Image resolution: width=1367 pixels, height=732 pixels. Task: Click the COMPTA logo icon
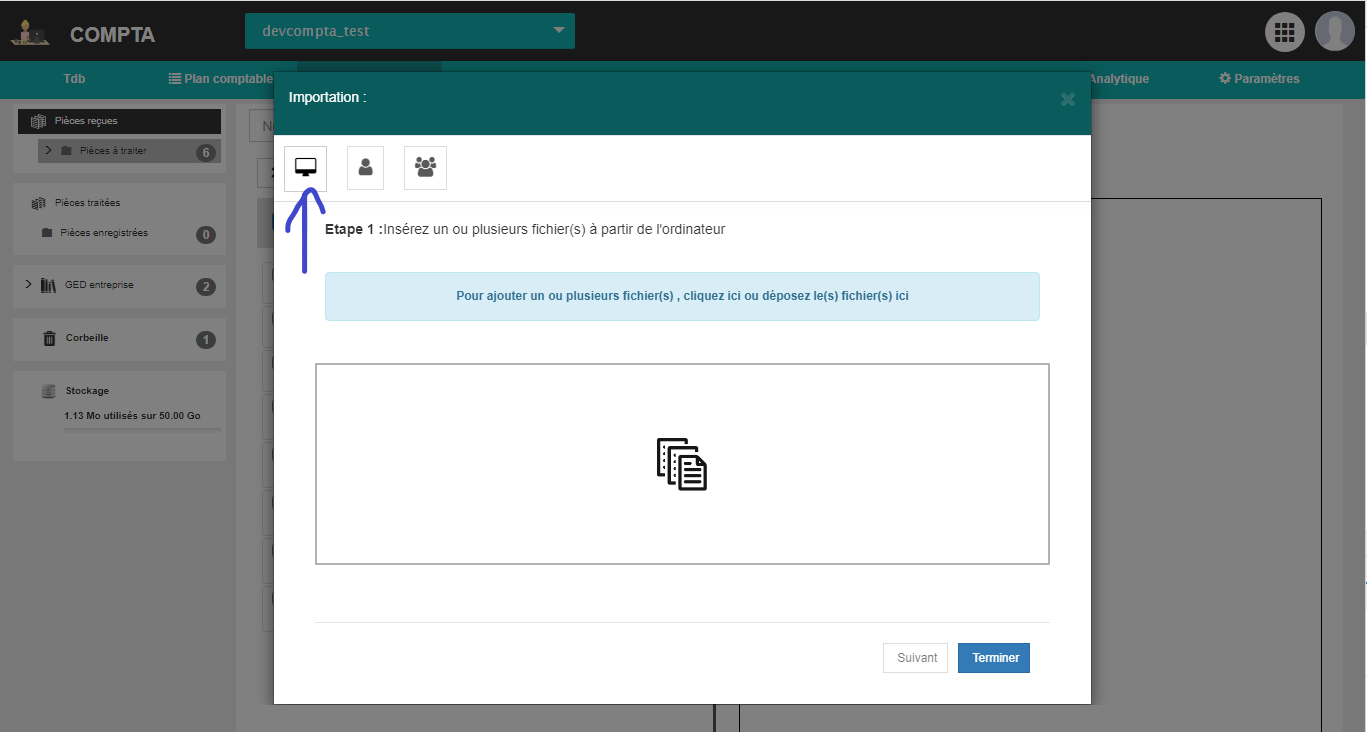pyautogui.click(x=30, y=33)
